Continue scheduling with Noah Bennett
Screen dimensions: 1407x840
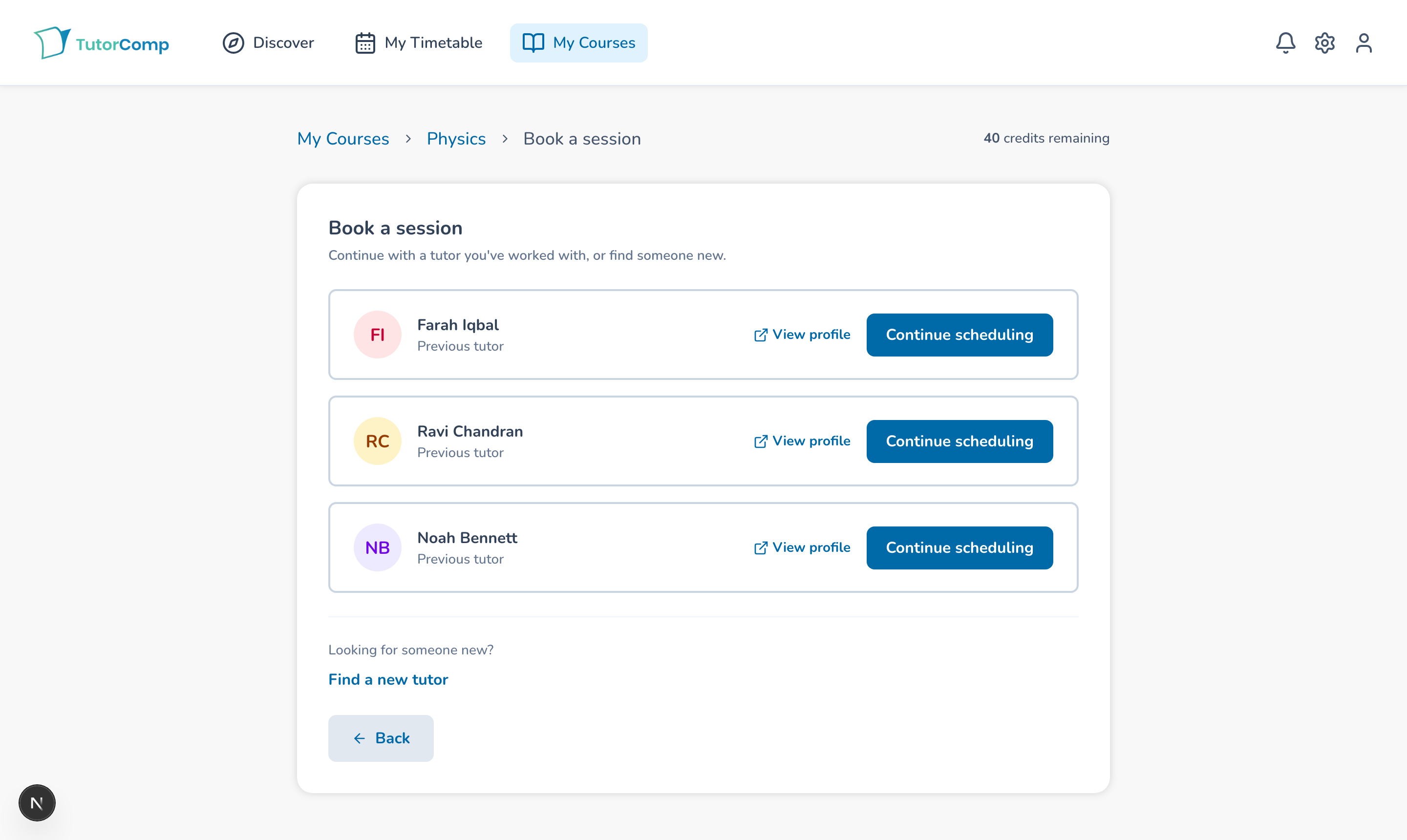(x=959, y=548)
